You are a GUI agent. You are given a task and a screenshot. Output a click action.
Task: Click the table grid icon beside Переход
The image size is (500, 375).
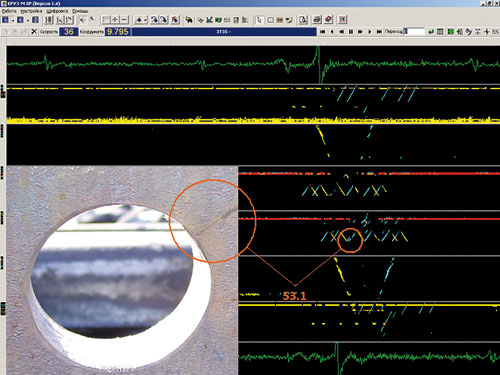440,32
